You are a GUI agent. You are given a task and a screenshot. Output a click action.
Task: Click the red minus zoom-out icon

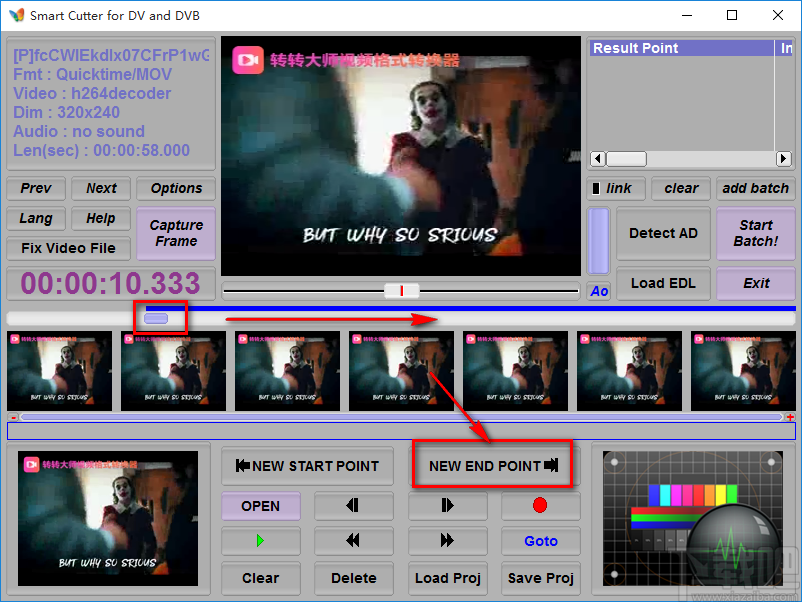coord(13,417)
